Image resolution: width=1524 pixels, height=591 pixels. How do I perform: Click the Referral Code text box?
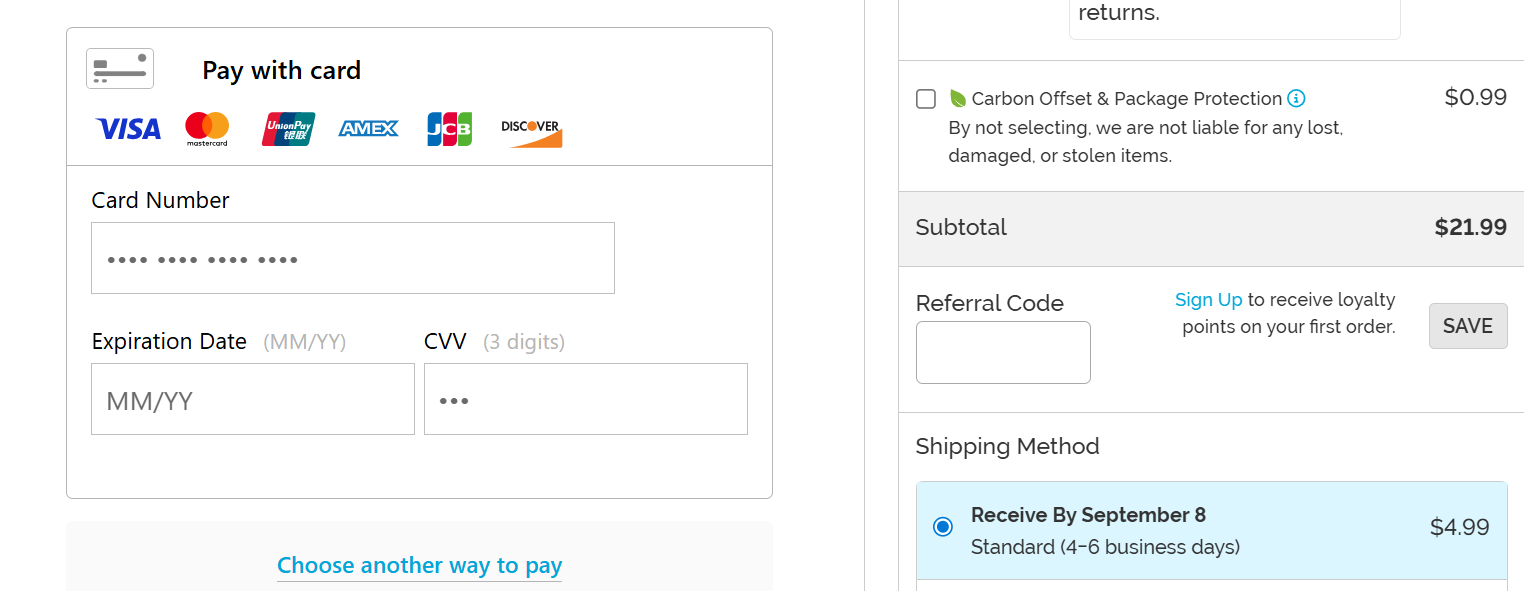point(1003,352)
